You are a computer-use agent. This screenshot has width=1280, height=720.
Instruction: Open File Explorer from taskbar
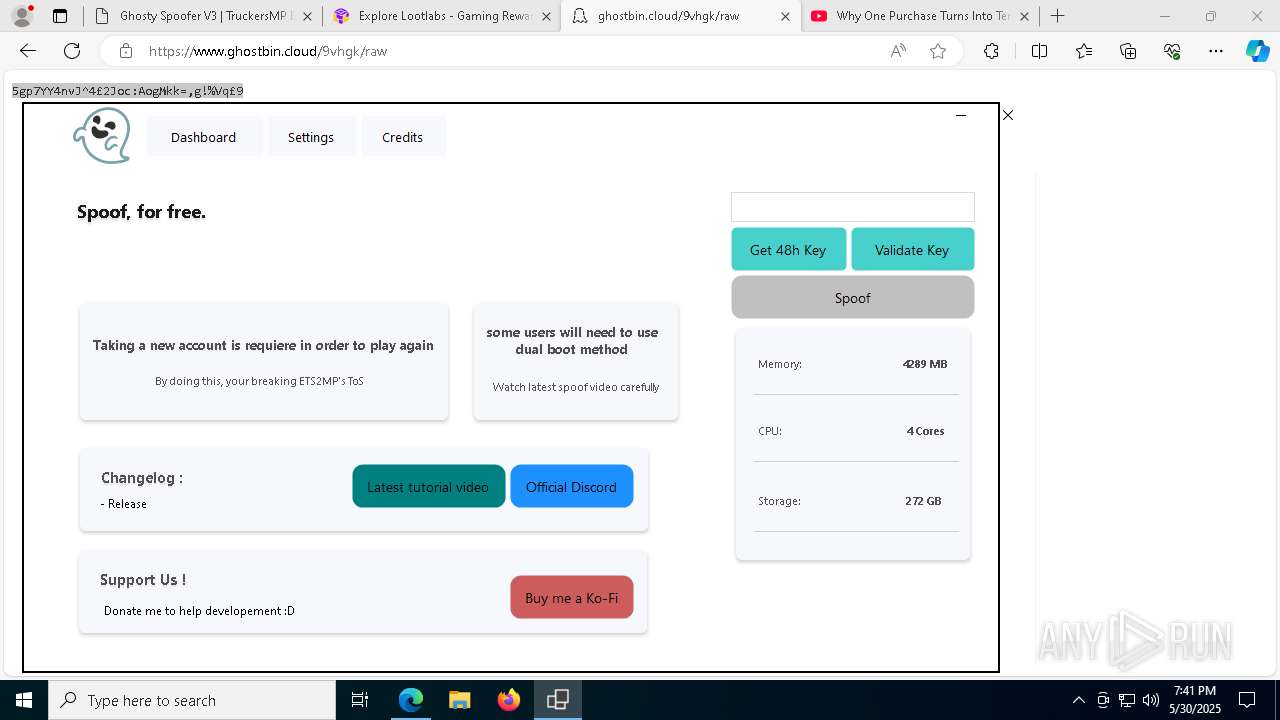[x=459, y=700]
